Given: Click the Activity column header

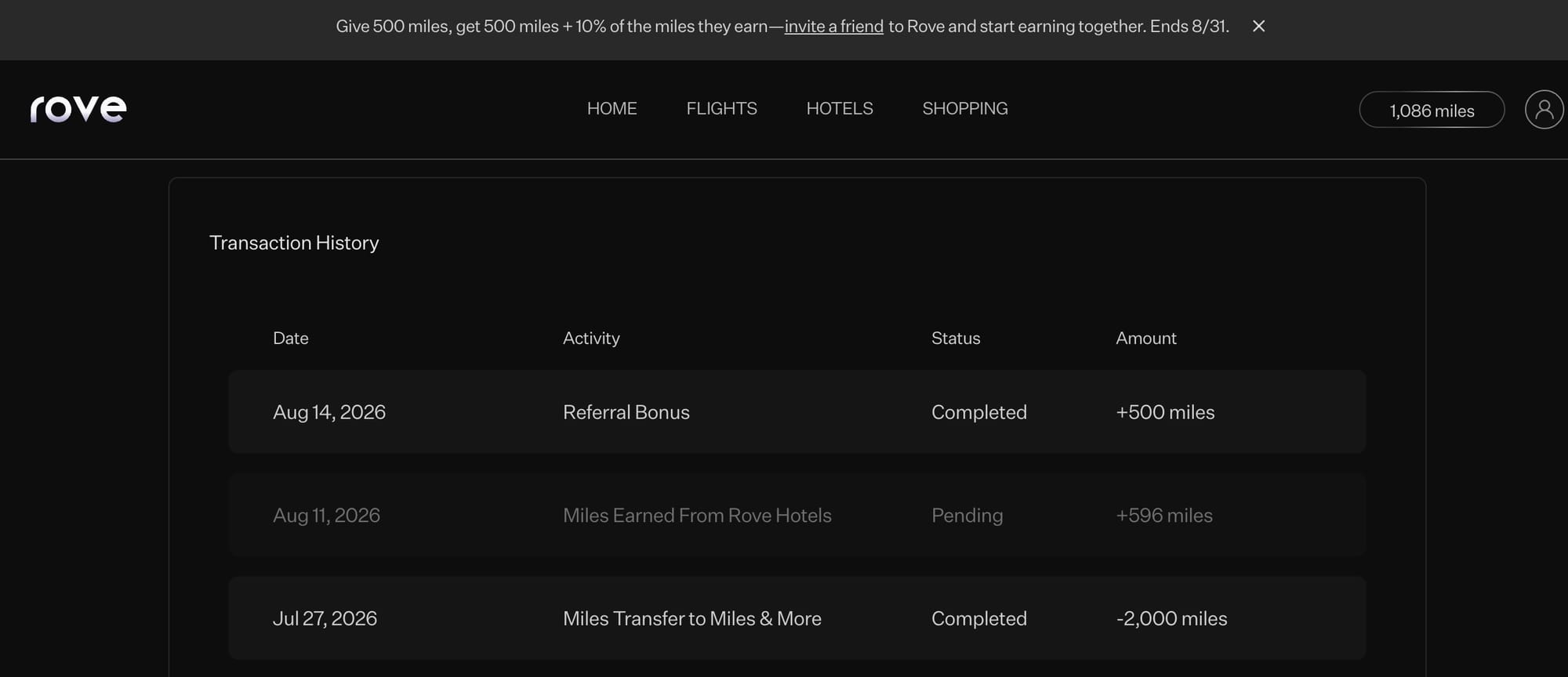Looking at the screenshot, I should tap(591, 338).
